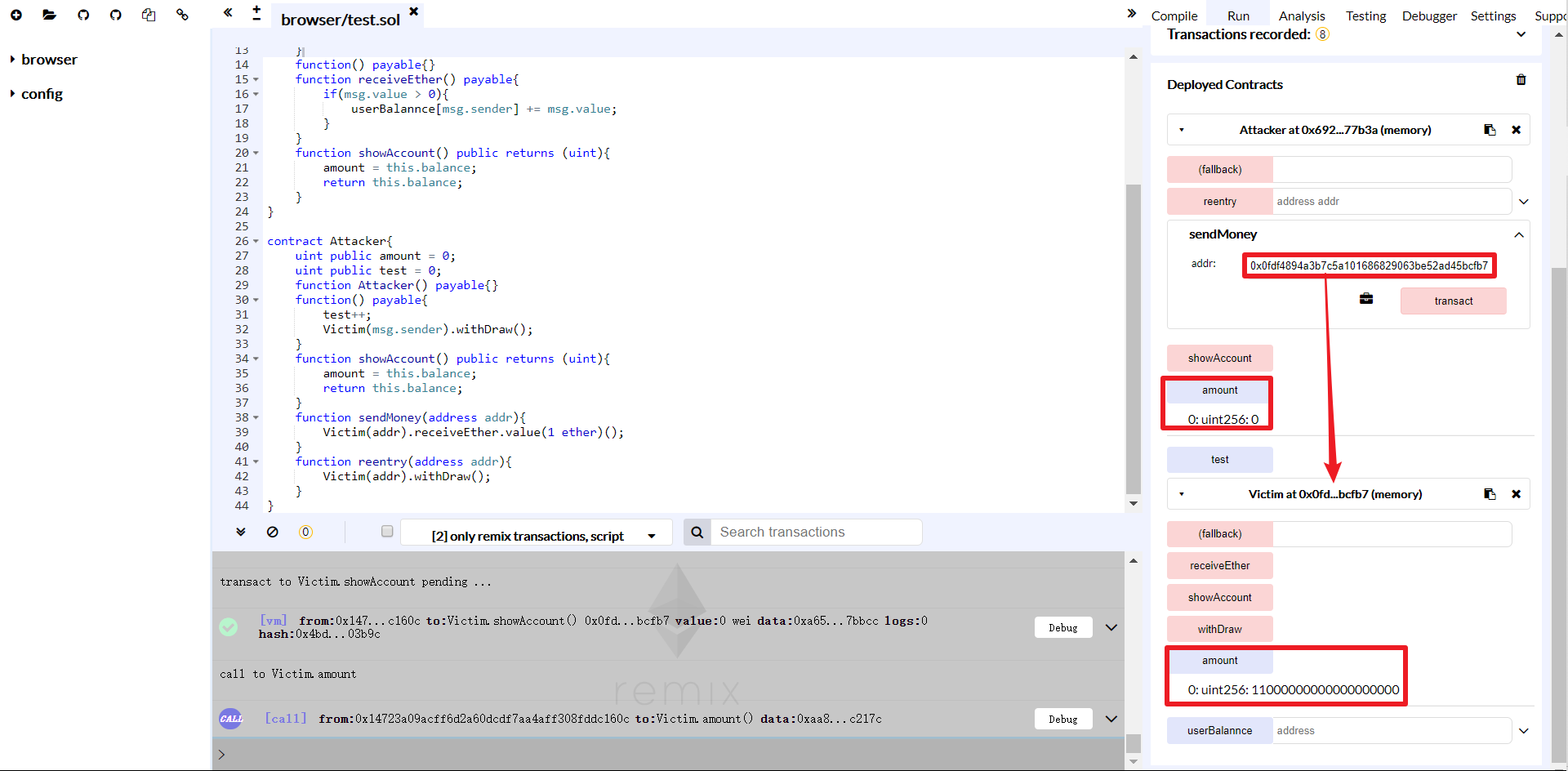Image resolution: width=1568 pixels, height=771 pixels.
Task: Click the sendMoney addr input field
Action: tap(1369, 265)
